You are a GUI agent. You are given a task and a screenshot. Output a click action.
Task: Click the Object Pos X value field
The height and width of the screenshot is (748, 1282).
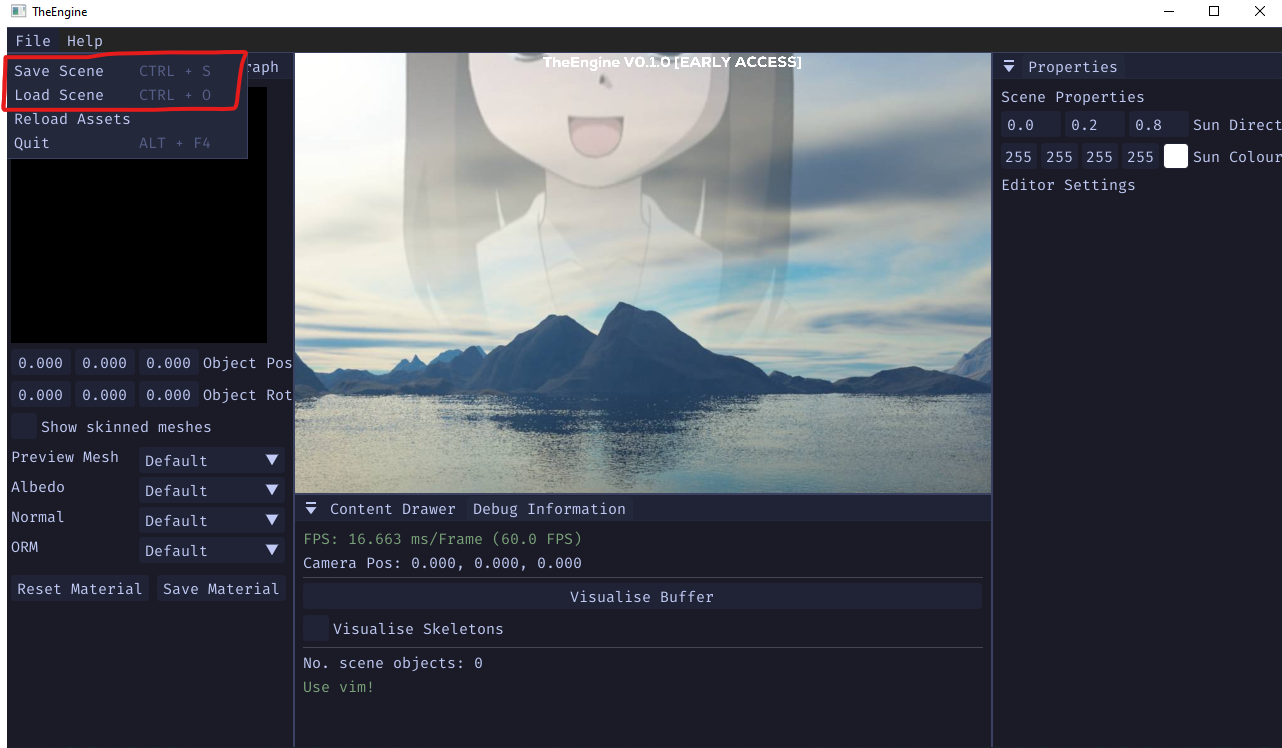41,363
